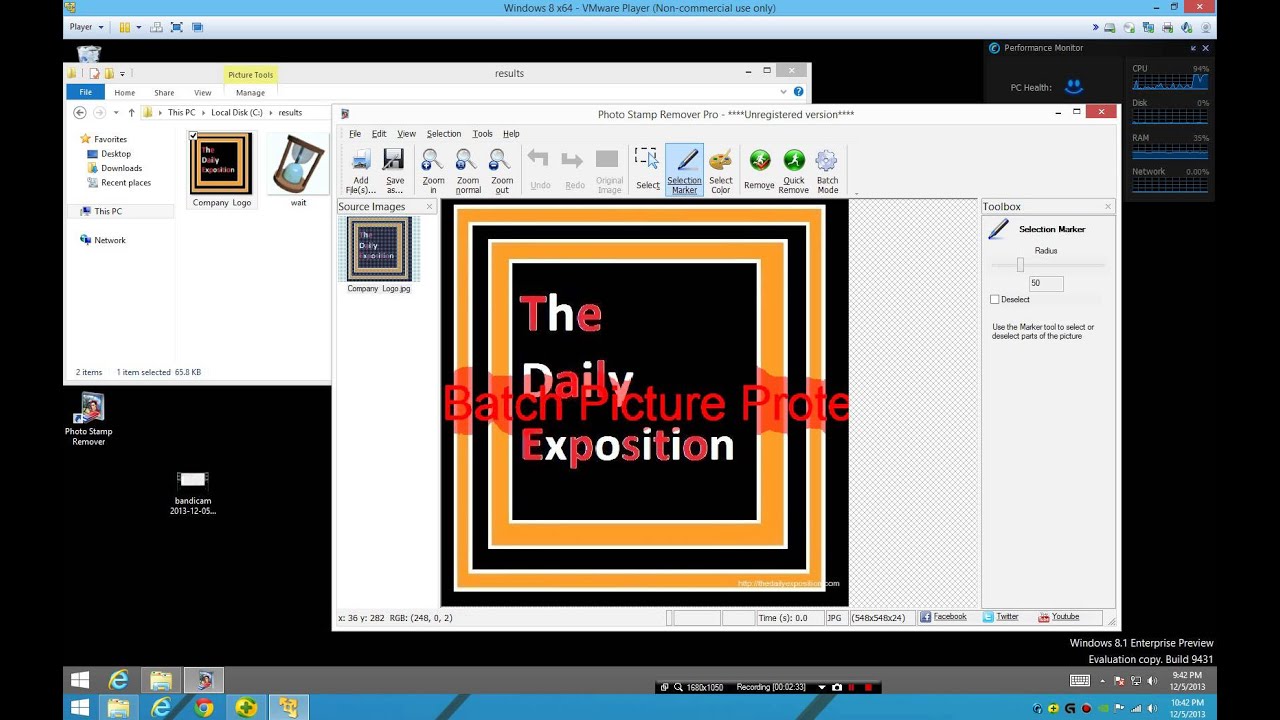Open the Edit menu in Photo Stamp Remover
This screenshot has width=1280, height=720.
coord(379,134)
